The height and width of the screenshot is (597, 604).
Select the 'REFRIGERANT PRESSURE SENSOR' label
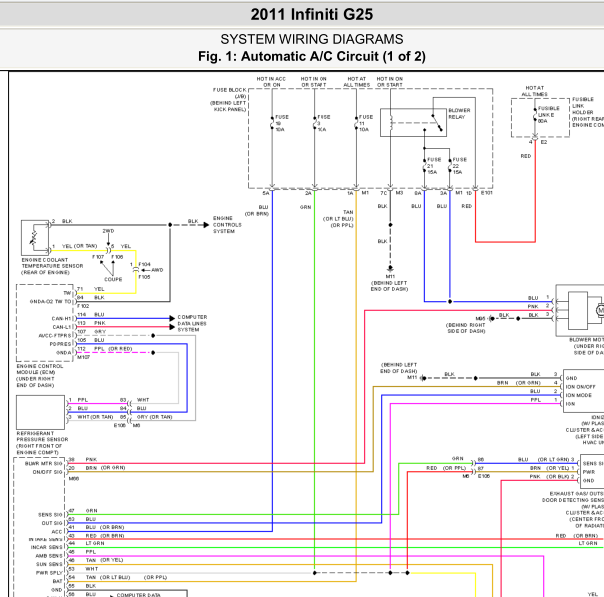[42, 443]
